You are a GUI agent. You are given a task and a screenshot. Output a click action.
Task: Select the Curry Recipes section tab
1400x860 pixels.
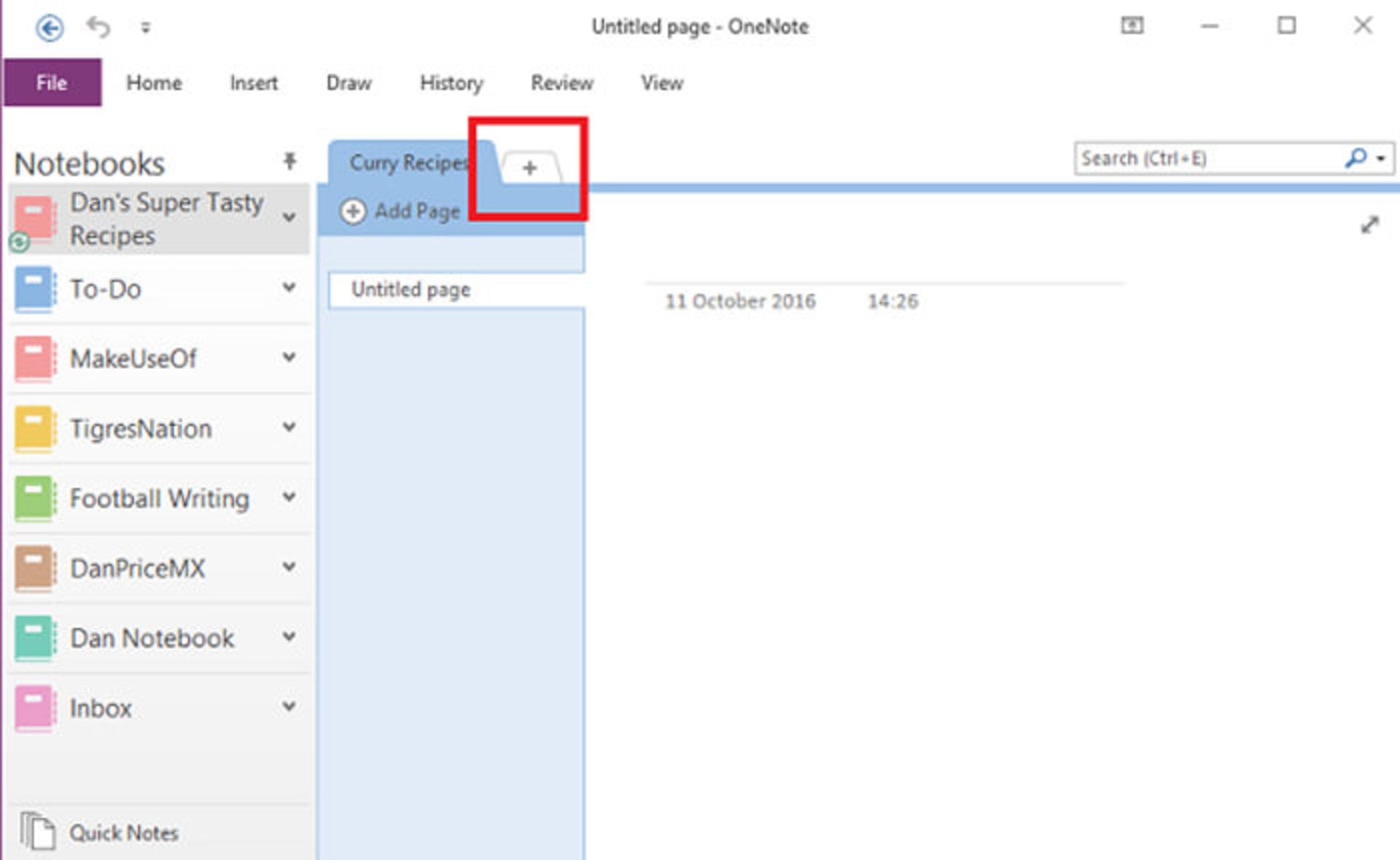tap(407, 163)
